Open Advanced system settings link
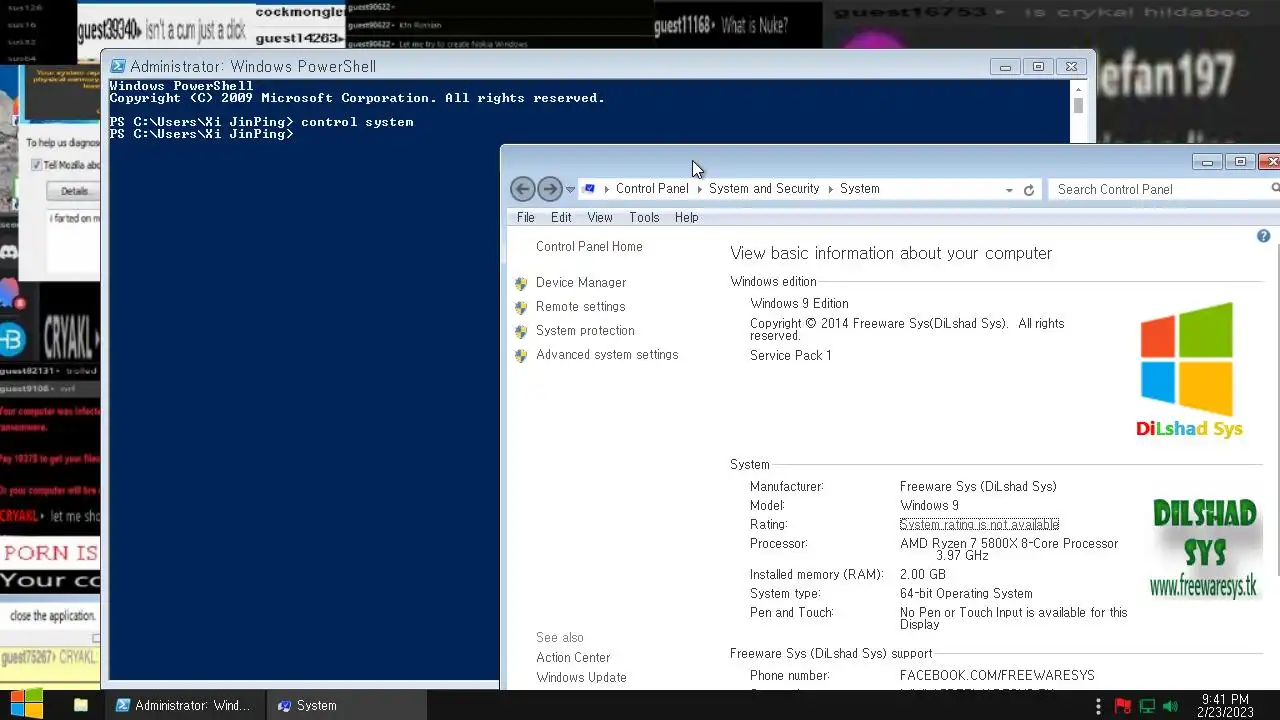Screen dimensions: 1280x720 pos(607,354)
